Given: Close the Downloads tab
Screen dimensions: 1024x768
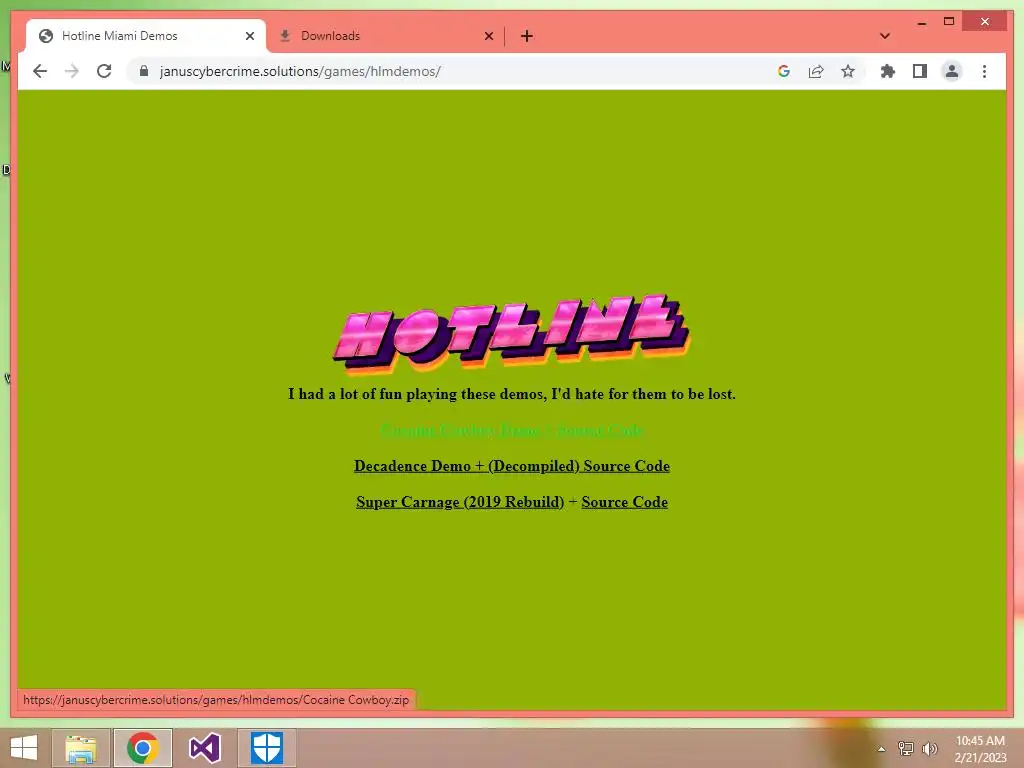Looking at the screenshot, I should pos(488,36).
